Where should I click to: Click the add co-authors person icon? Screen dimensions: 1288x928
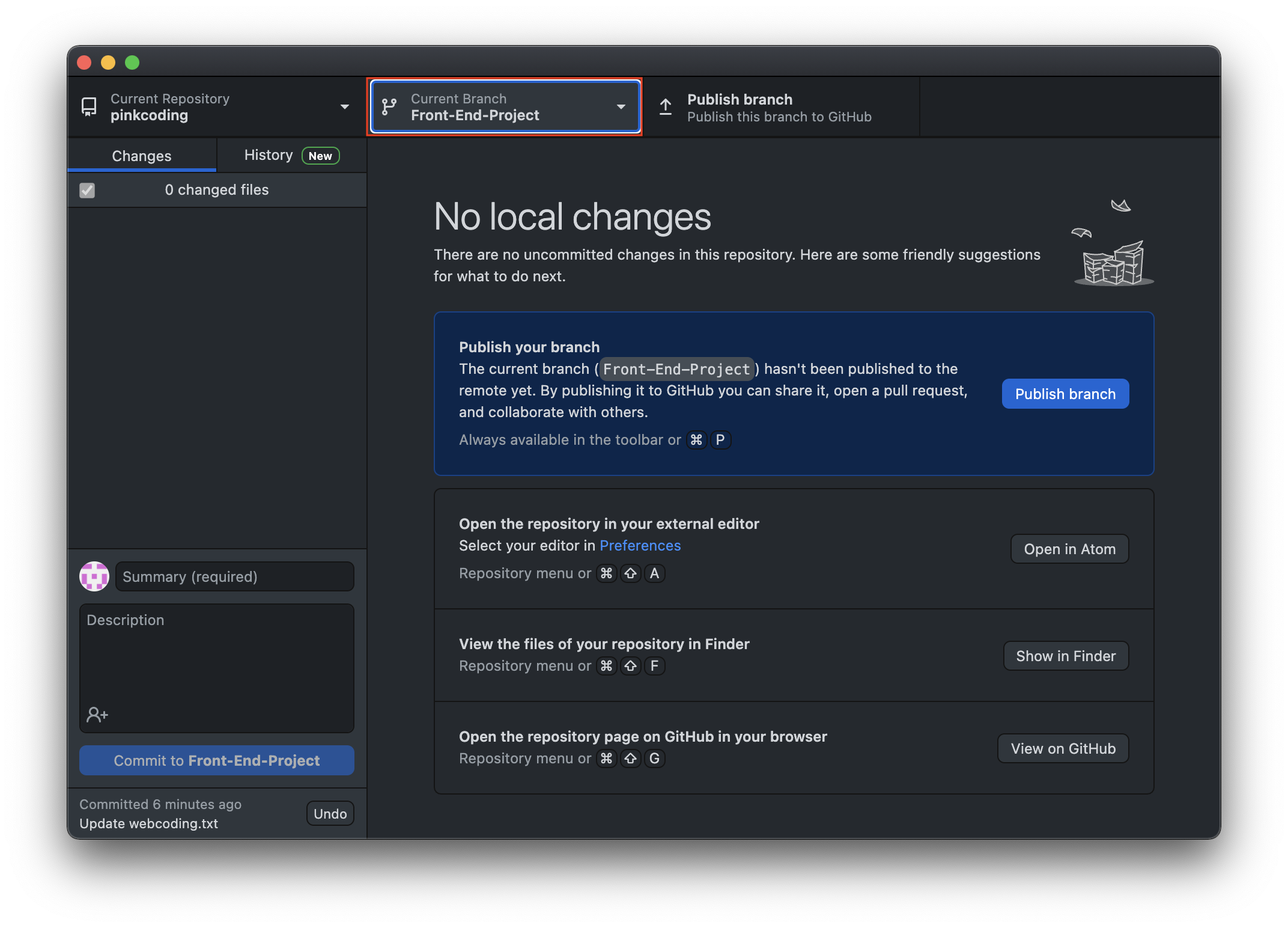pyautogui.click(x=97, y=714)
